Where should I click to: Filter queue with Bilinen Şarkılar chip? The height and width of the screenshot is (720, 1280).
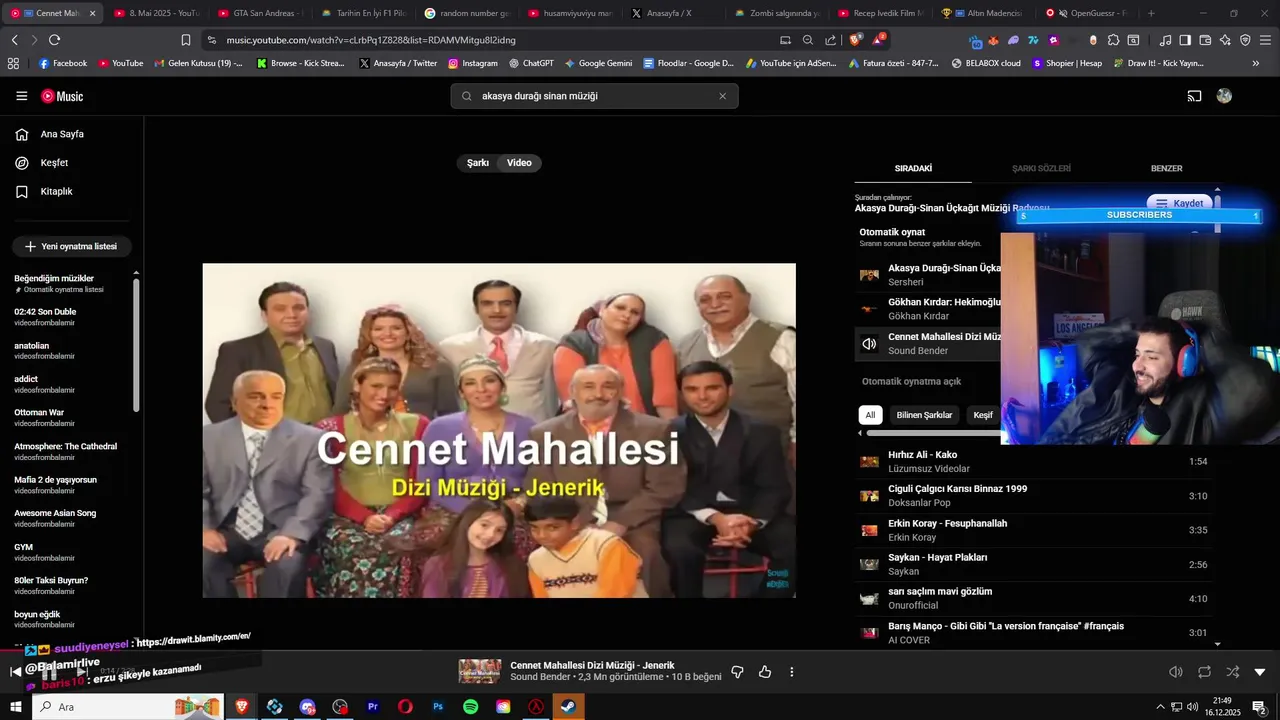[x=924, y=415]
